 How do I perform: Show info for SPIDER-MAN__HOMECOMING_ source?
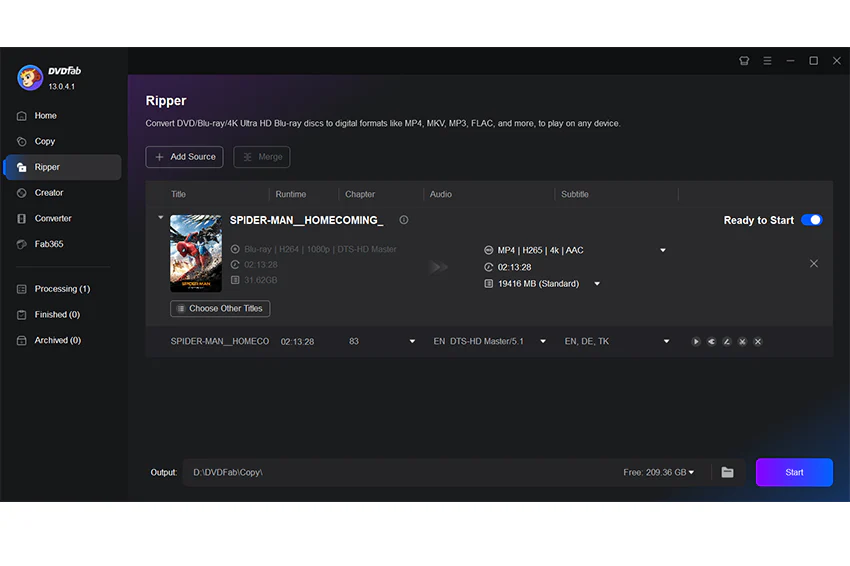(x=404, y=220)
